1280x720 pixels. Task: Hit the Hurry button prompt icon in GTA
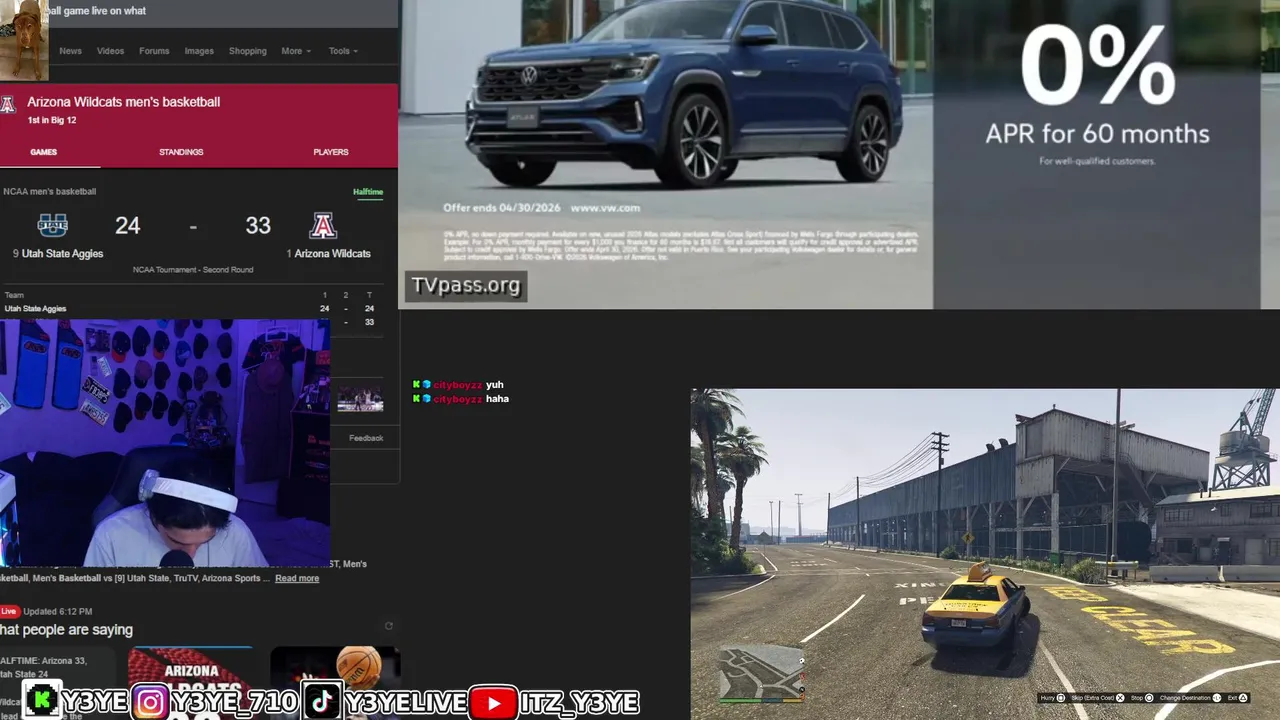coord(1061,698)
